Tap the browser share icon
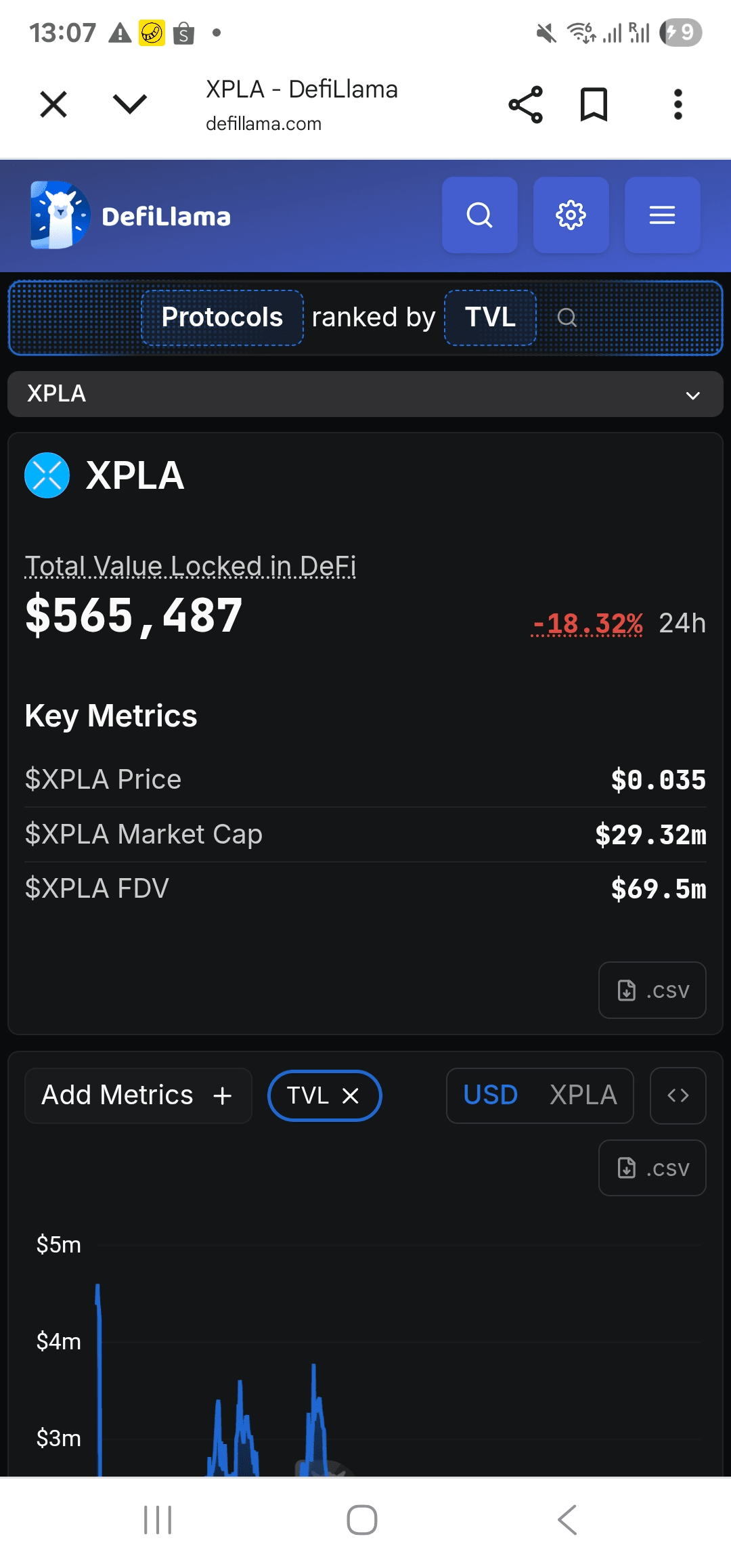 [525, 104]
